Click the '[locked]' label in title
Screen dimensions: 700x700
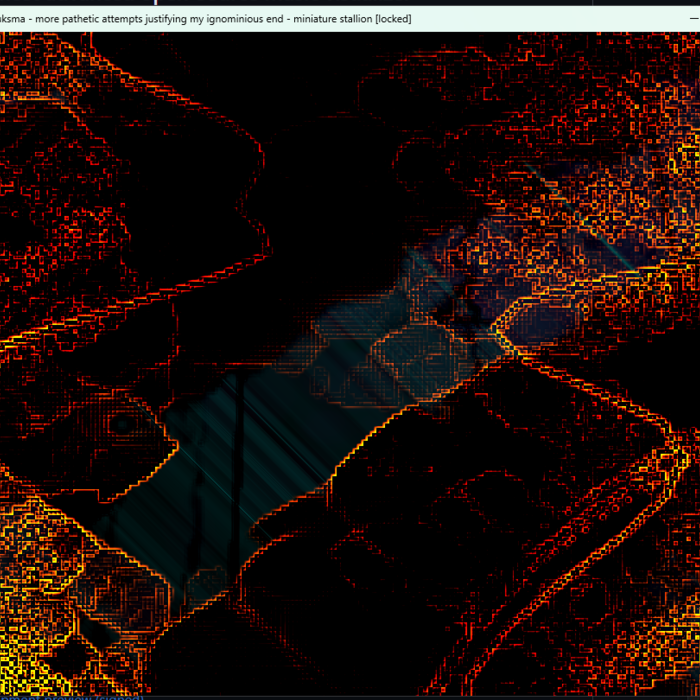coord(392,18)
